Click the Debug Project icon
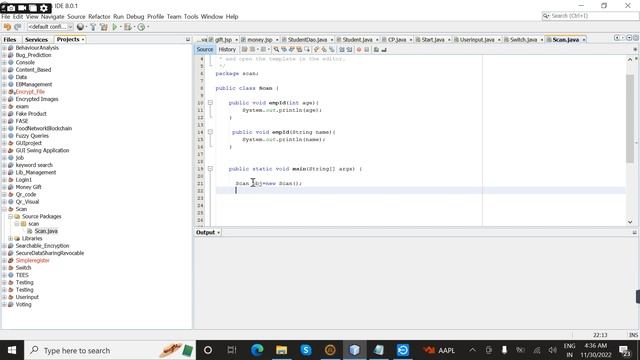 tap(128, 27)
